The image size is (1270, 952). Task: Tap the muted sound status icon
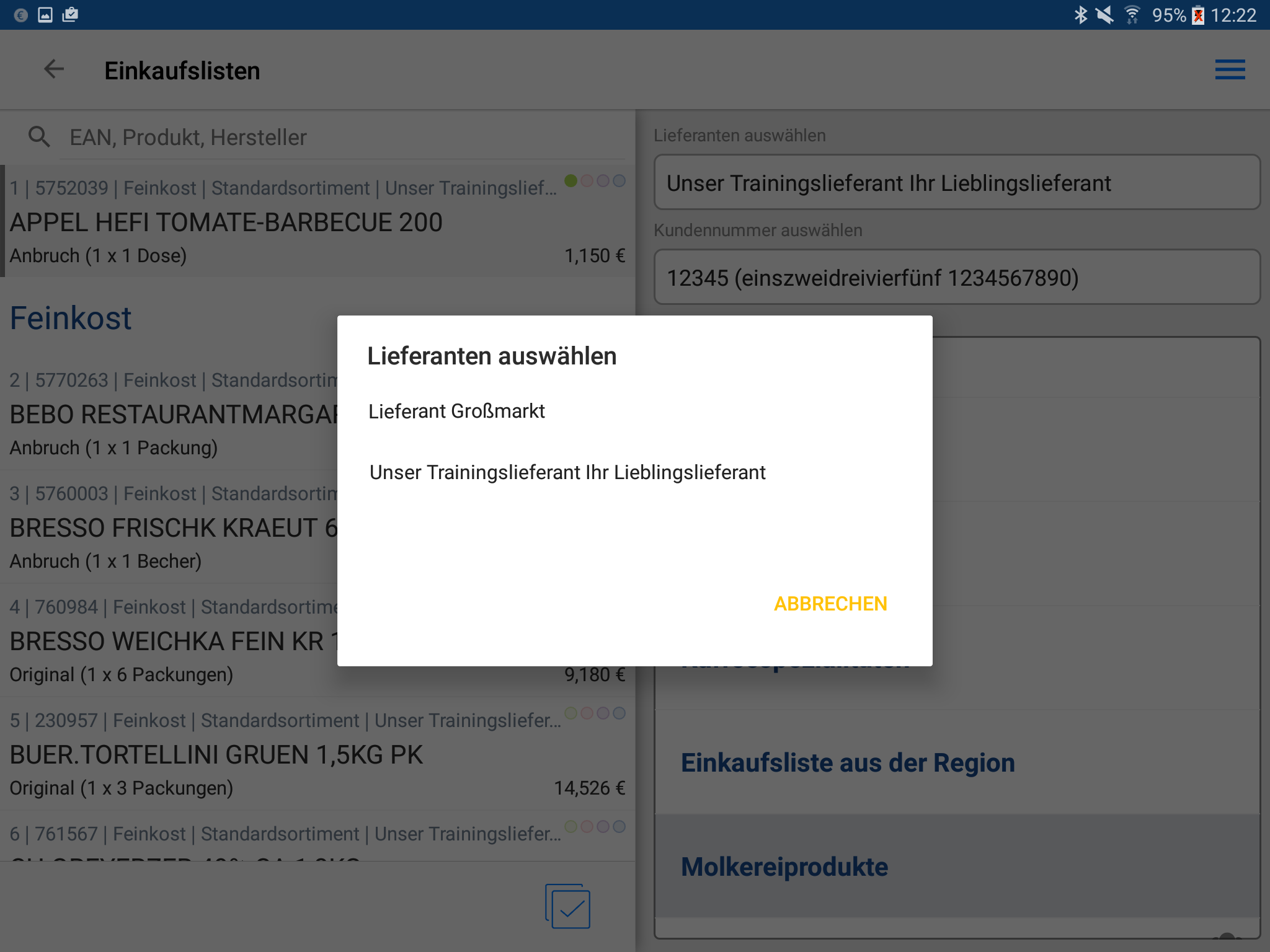coord(1105,15)
